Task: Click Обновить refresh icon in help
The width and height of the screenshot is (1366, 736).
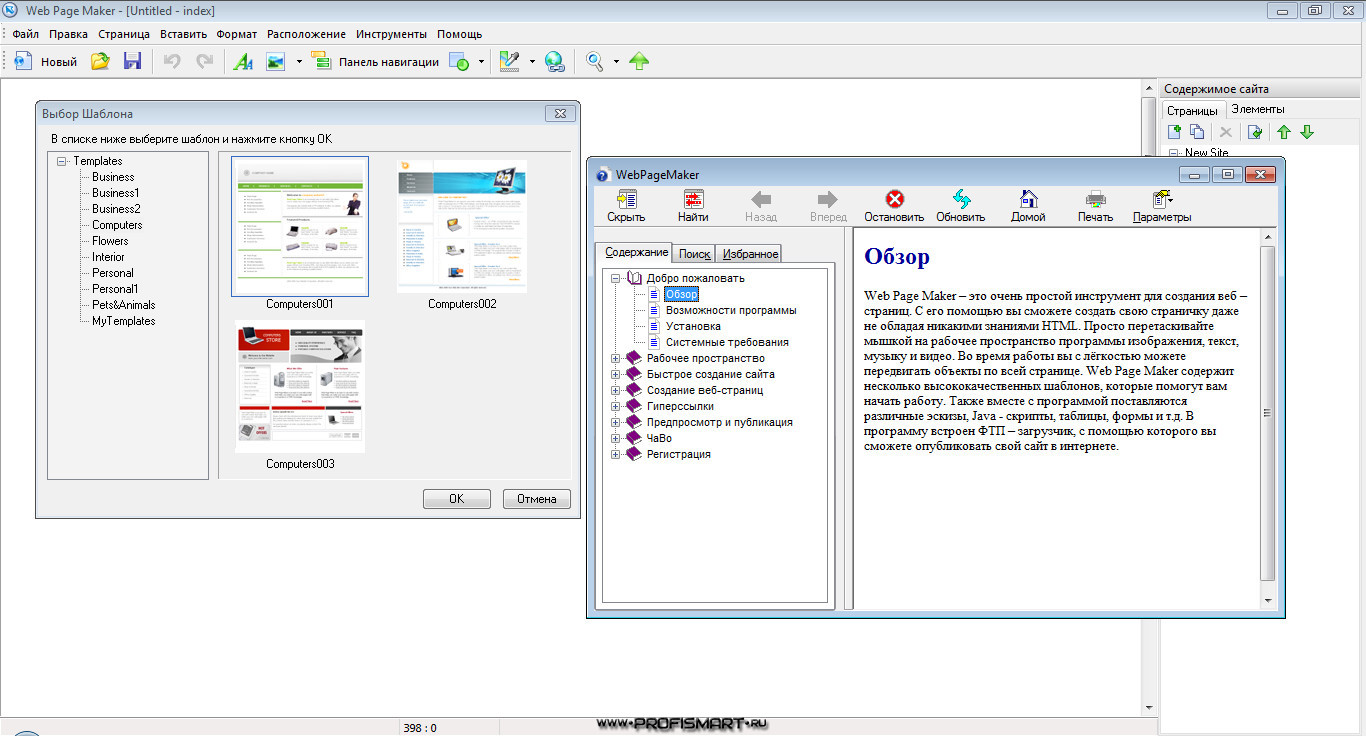Action: [x=961, y=206]
